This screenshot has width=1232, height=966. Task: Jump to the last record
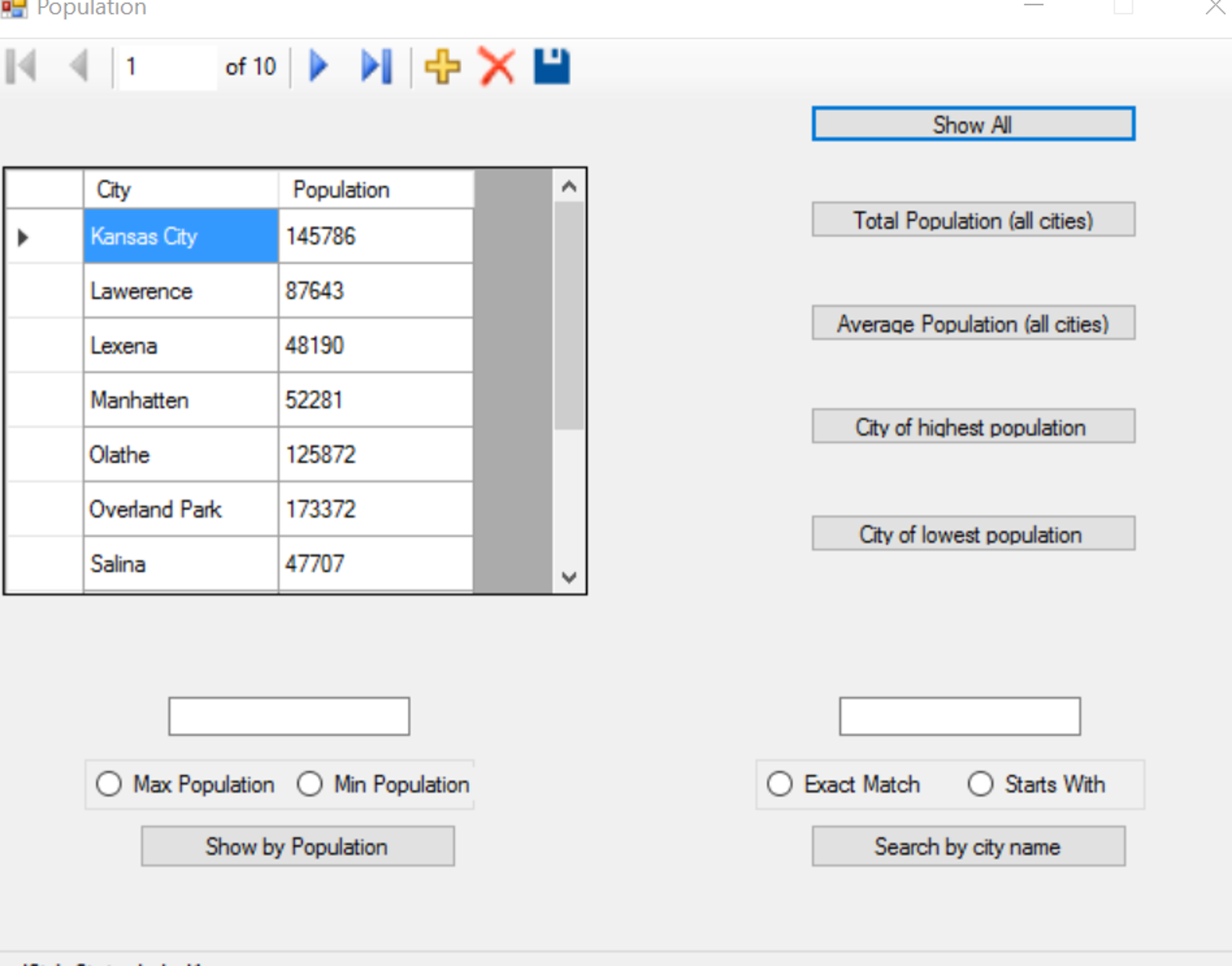pos(377,66)
